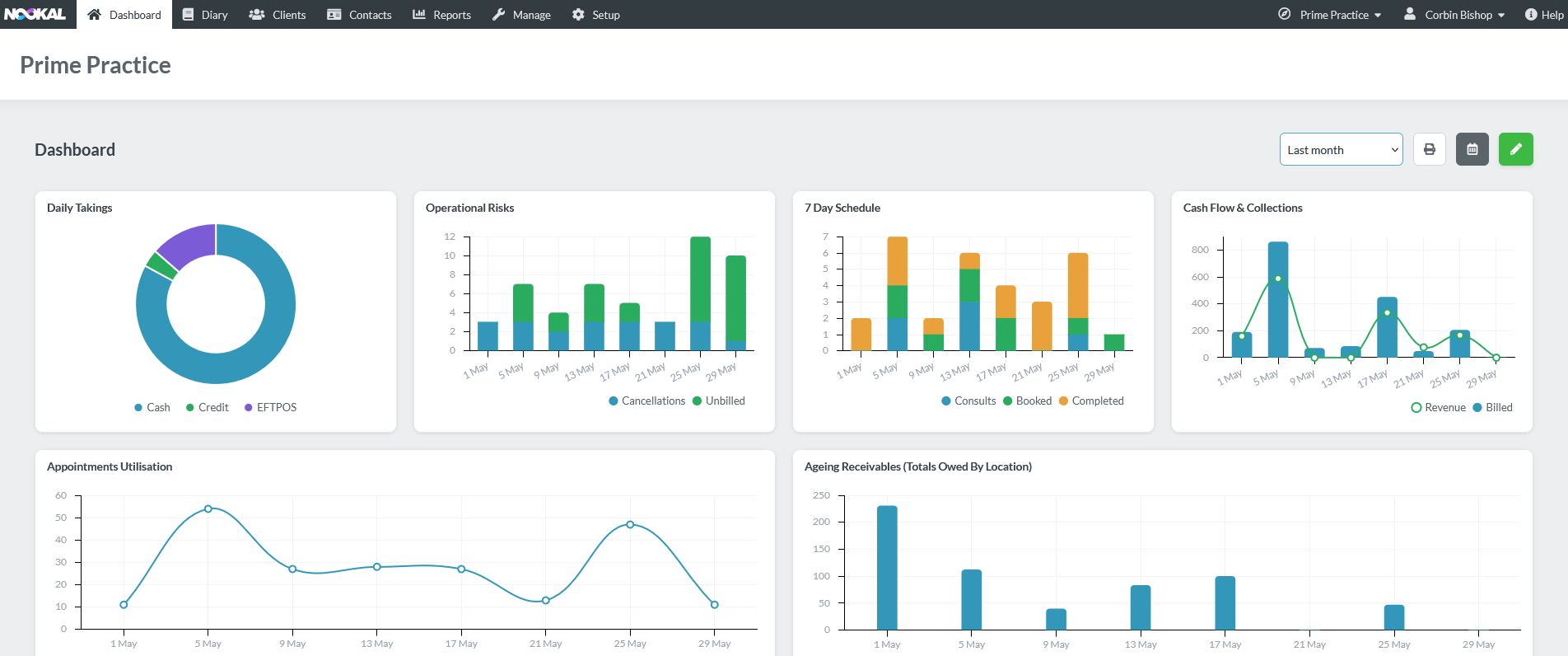Click the 5 May peak point in Appointments Utilisation

point(208,508)
